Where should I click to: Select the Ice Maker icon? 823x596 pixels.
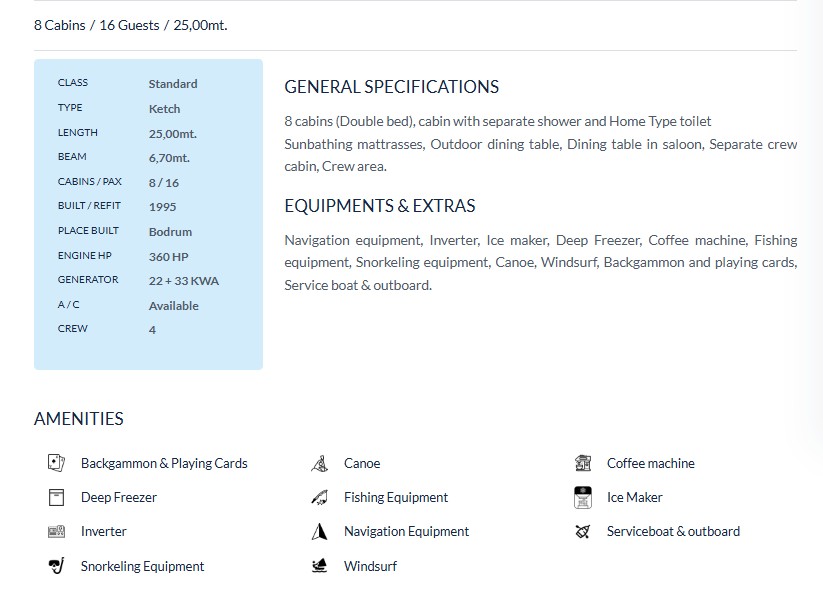click(x=583, y=497)
